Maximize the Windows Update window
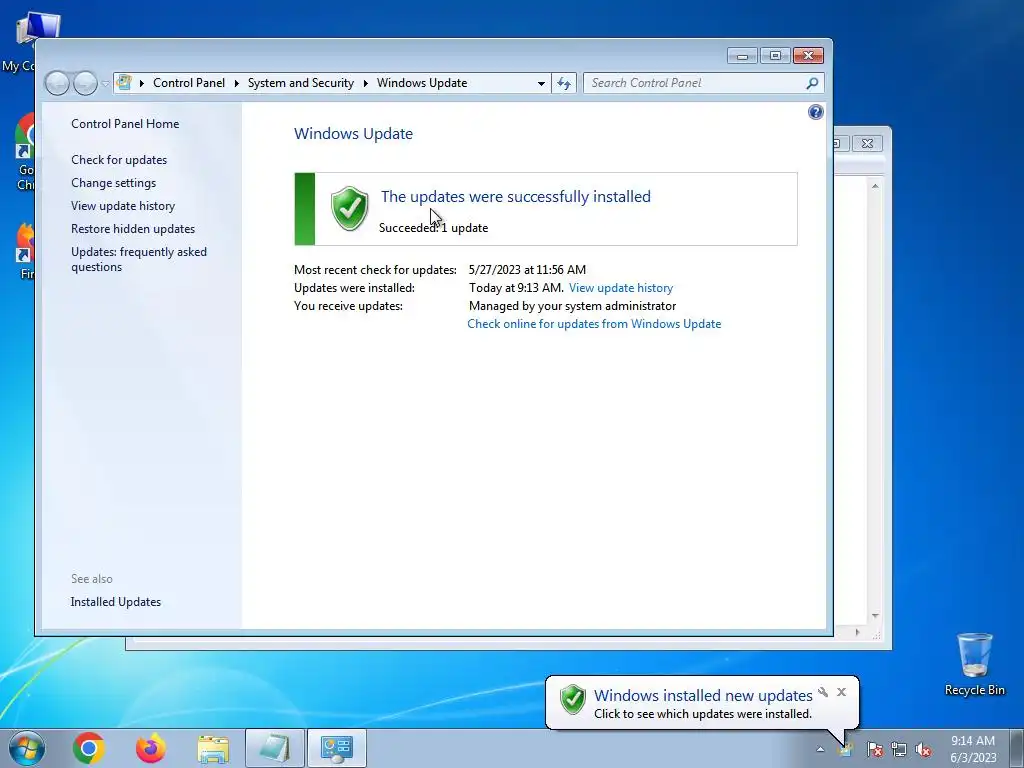This screenshot has height=768, width=1024. click(775, 56)
